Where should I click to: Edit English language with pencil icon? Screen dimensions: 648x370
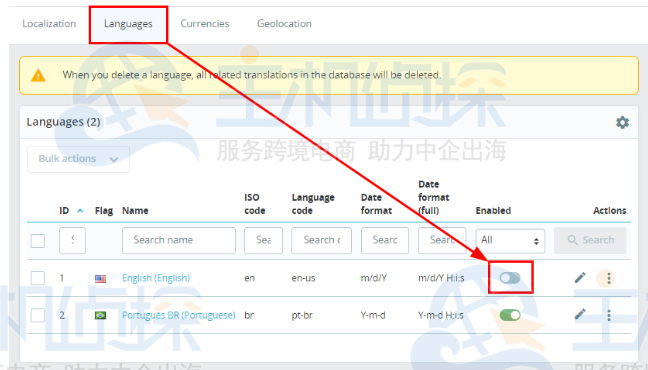tap(580, 278)
